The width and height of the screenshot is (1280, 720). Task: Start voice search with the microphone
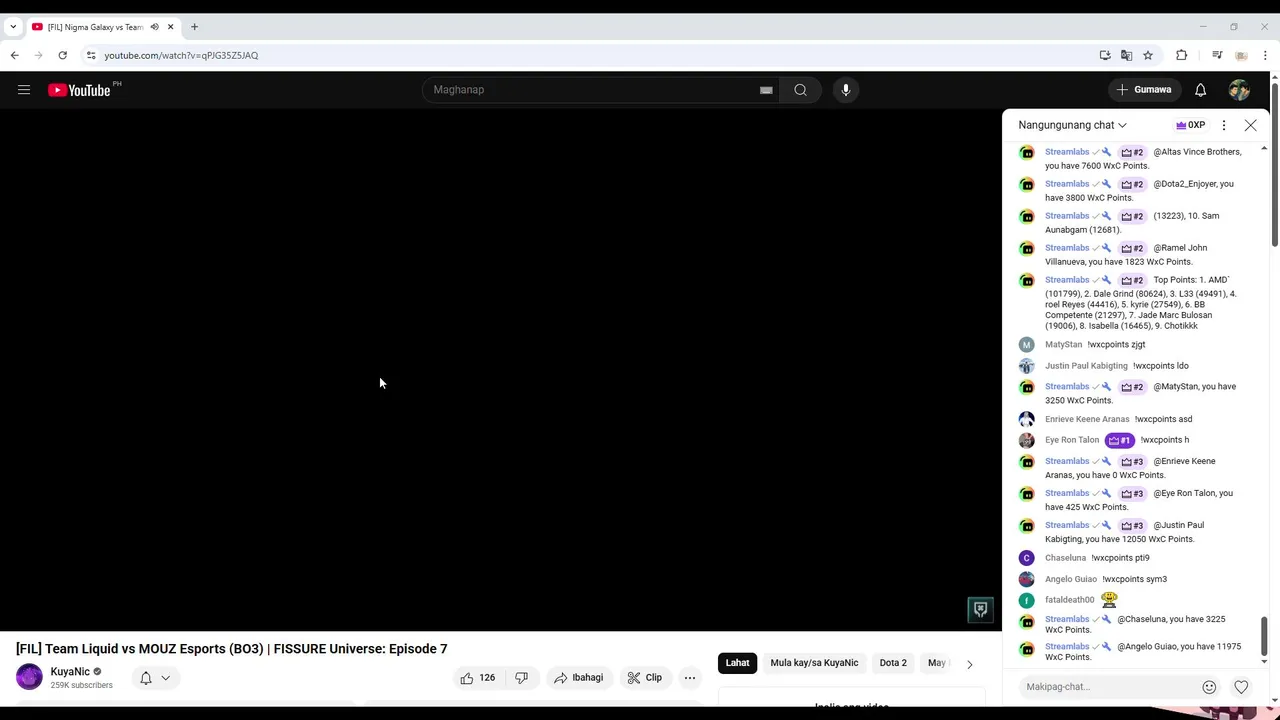coord(846,90)
